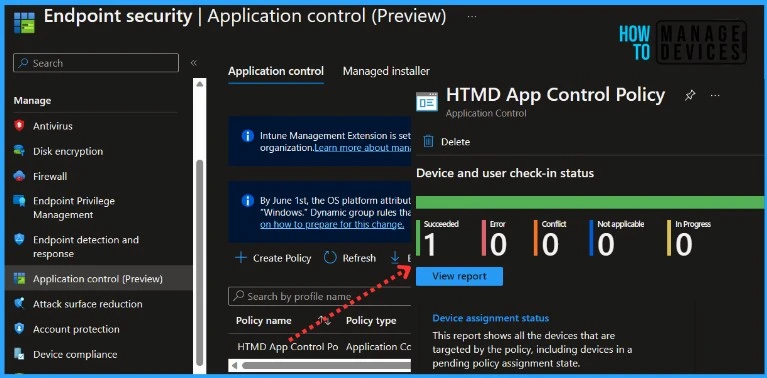The width and height of the screenshot is (767, 378).
Task: Click the left arrow of the horizontal scrollbar
Action: pyautogui.click(x=234, y=365)
